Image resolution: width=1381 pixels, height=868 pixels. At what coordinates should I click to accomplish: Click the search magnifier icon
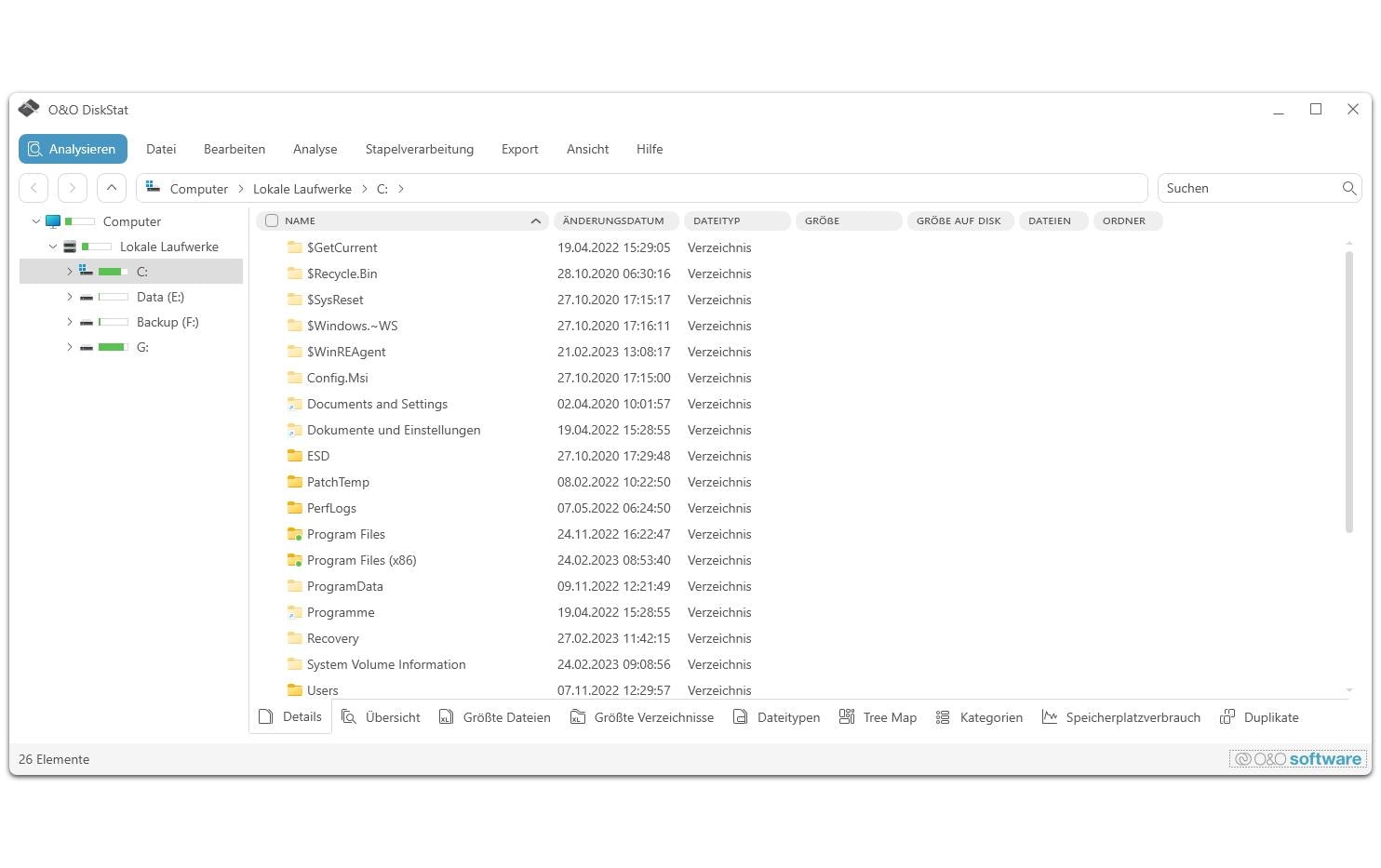pos(1348,188)
